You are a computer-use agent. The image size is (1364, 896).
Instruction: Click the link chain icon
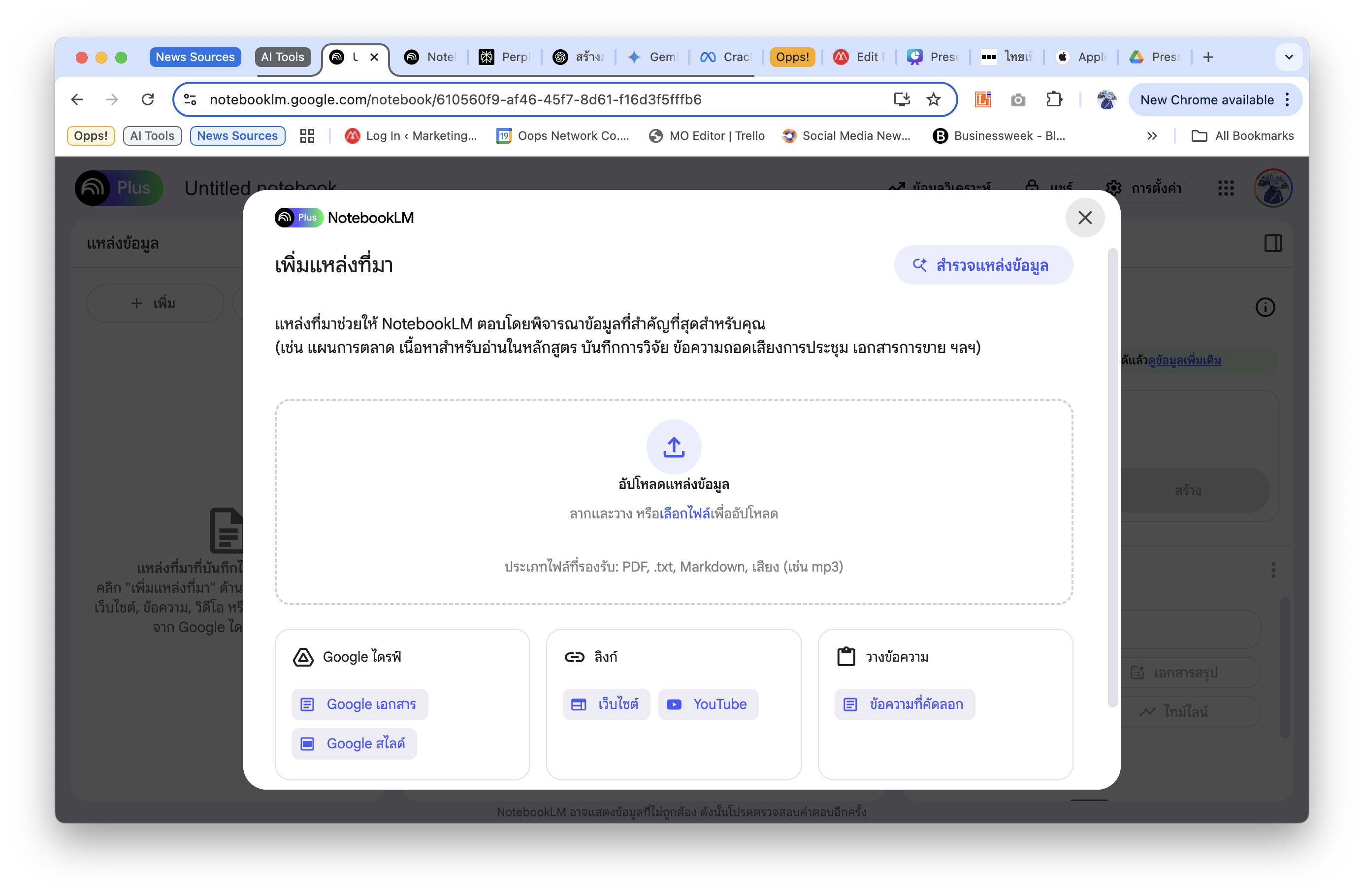point(574,657)
